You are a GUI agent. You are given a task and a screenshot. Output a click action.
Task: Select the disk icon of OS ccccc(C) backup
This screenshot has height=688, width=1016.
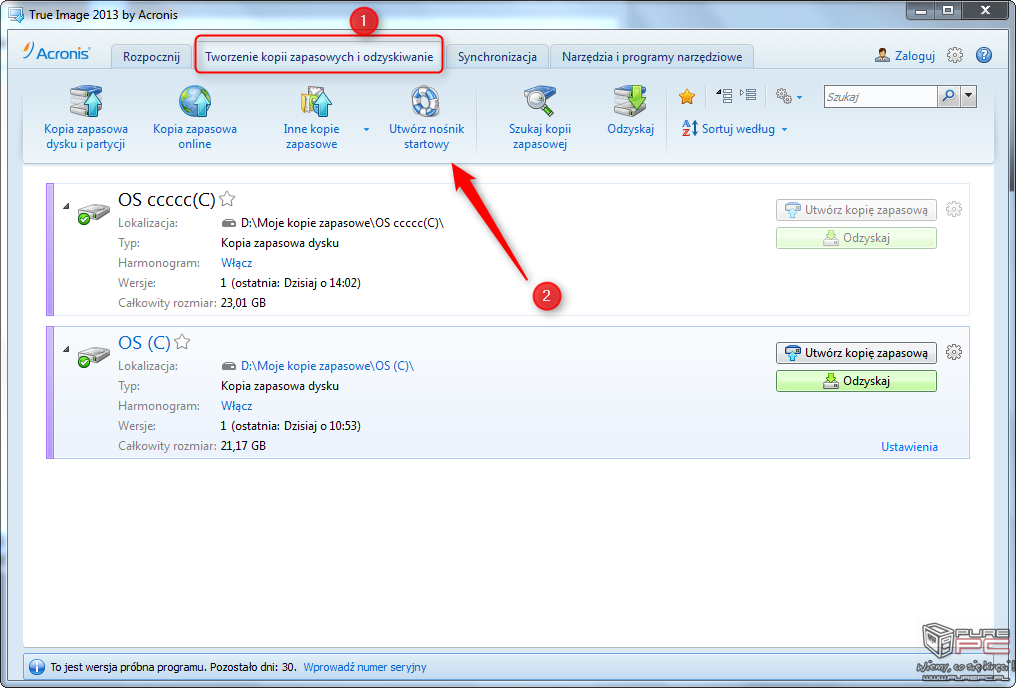[x=93, y=213]
